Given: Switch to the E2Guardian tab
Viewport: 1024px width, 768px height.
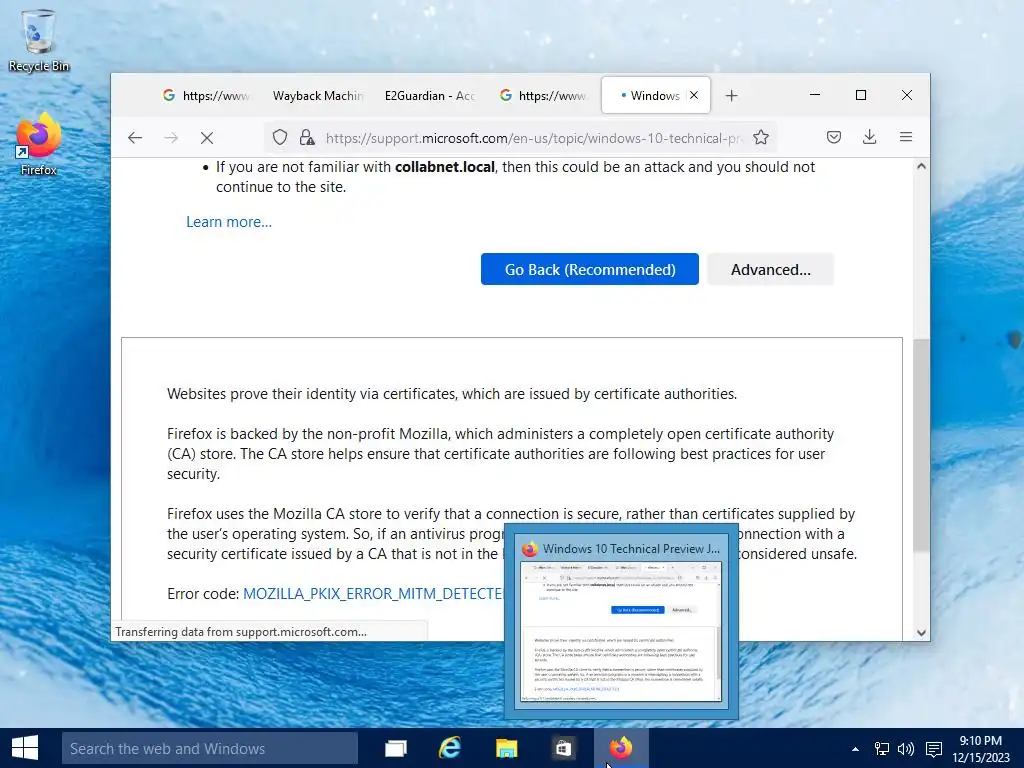Looking at the screenshot, I should click(x=429, y=96).
